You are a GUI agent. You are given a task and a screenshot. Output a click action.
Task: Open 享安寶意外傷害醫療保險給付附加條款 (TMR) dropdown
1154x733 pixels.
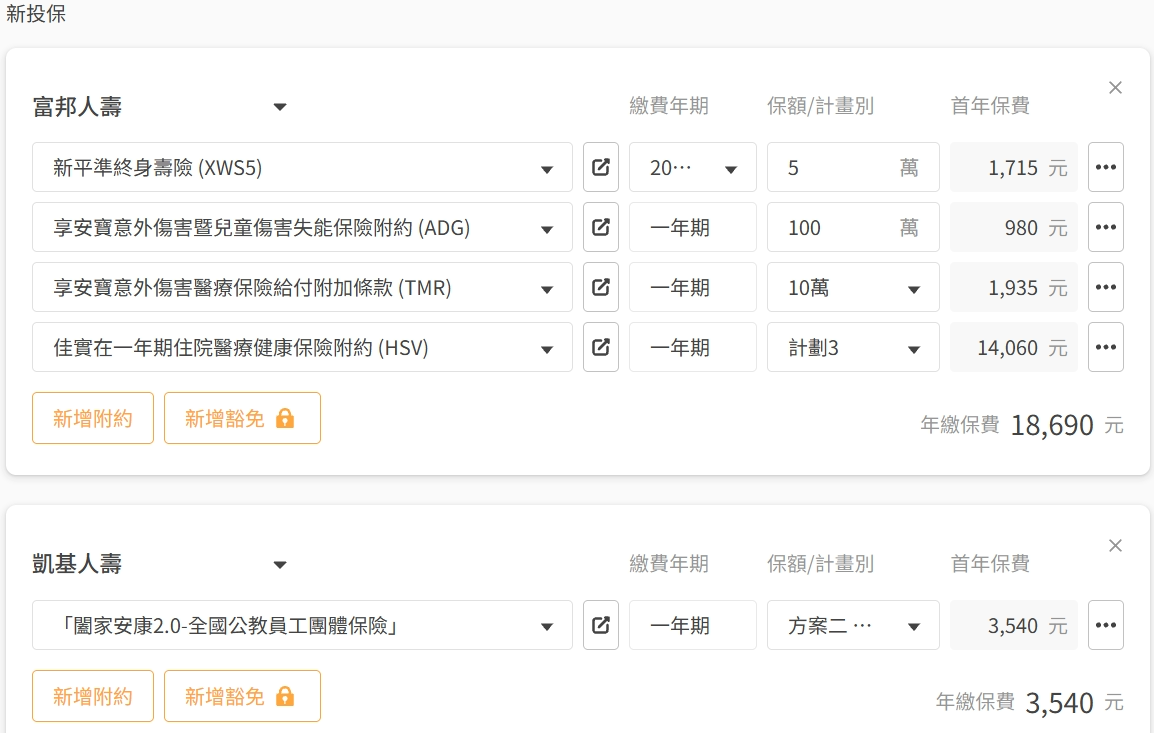tap(302, 287)
